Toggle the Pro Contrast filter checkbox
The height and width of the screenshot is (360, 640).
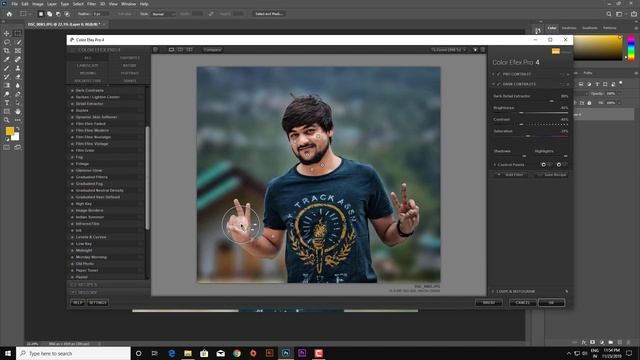tap(498, 74)
